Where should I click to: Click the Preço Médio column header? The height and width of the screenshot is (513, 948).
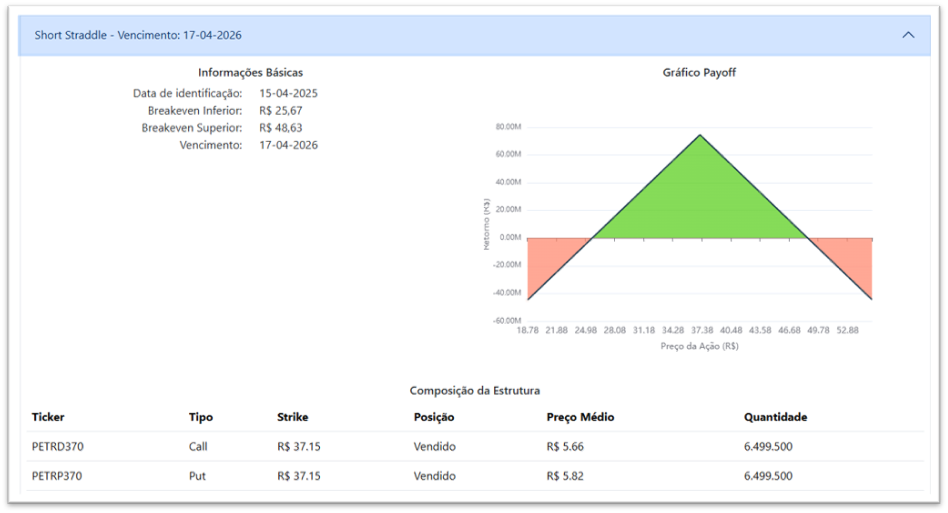click(x=580, y=417)
